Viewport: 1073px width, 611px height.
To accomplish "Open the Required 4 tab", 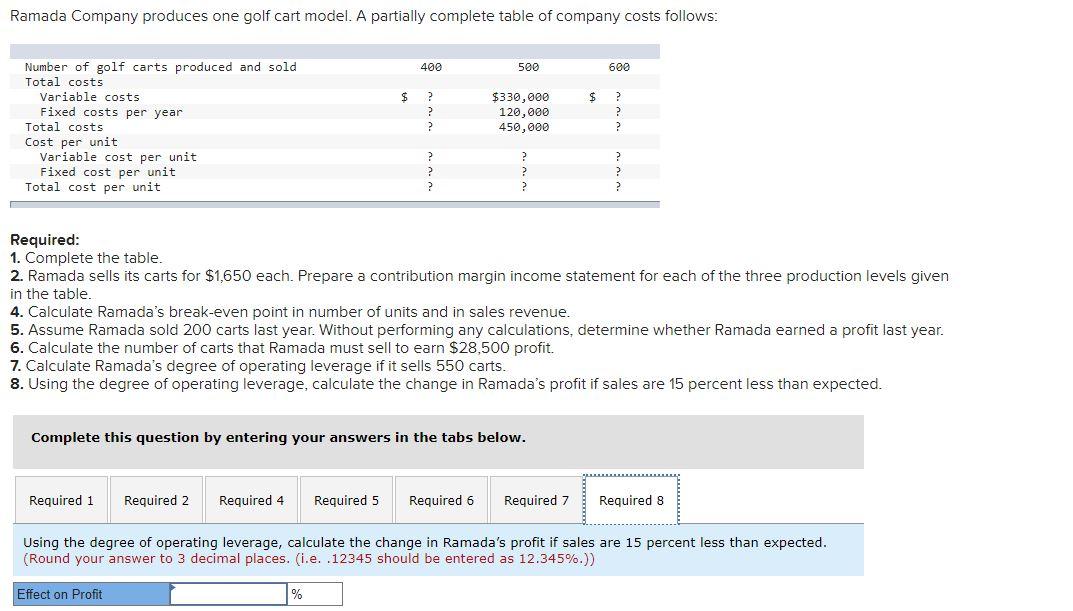I will (251, 499).
